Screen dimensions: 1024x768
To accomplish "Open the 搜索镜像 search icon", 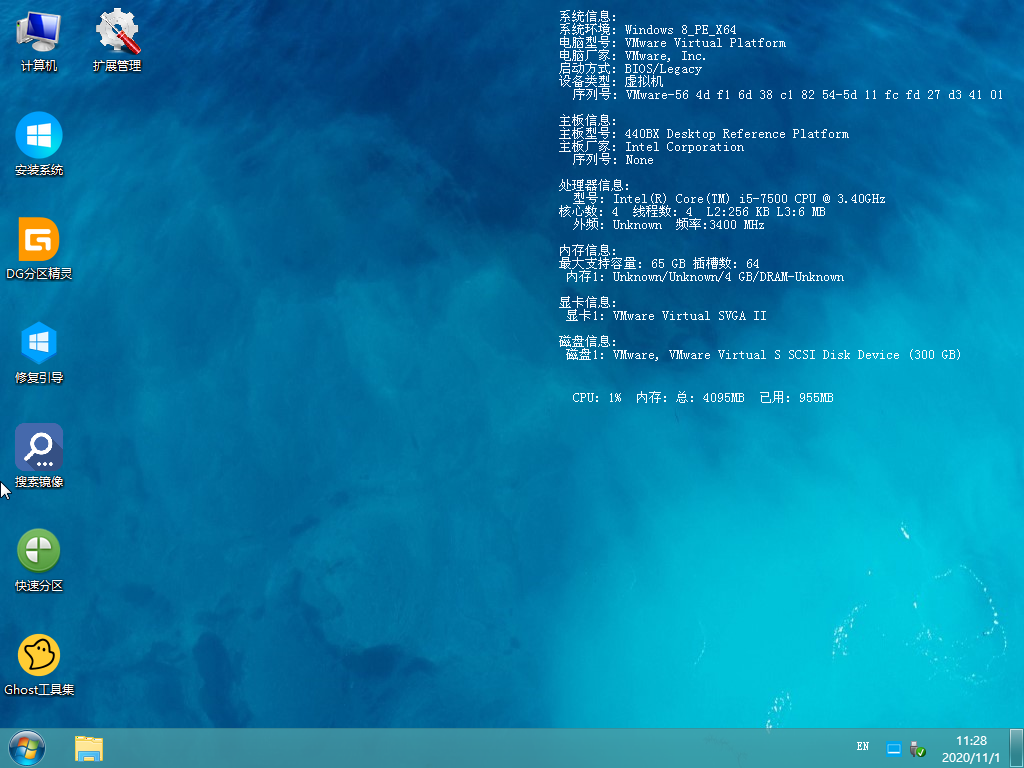I will 39,456.
